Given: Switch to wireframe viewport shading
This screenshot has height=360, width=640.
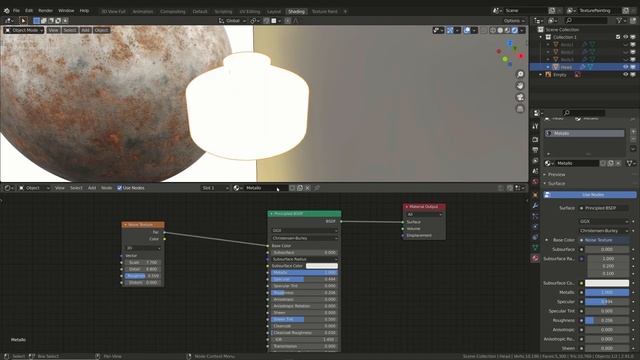Looking at the screenshot, I should (493, 30).
